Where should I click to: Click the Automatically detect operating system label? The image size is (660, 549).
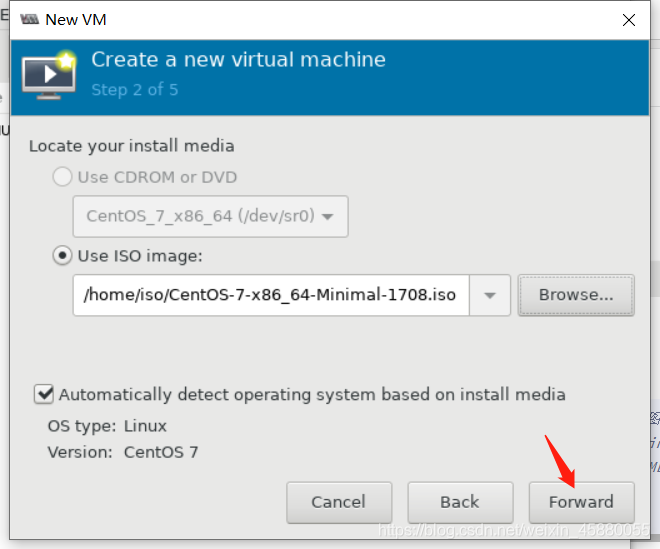click(x=312, y=394)
